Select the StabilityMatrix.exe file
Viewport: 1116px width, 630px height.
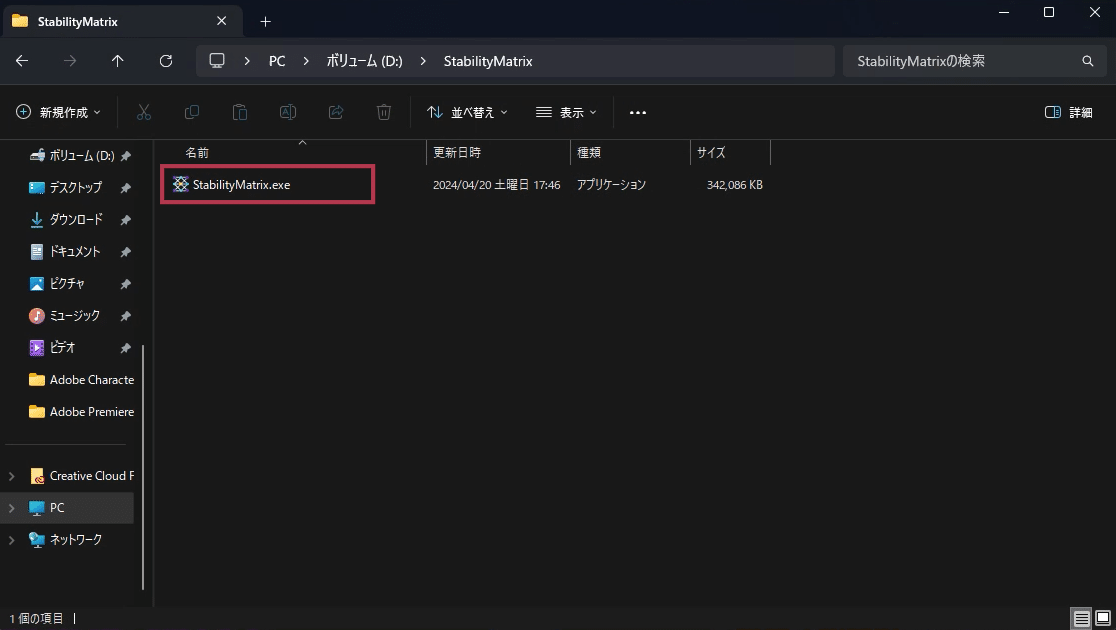pos(268,184)
